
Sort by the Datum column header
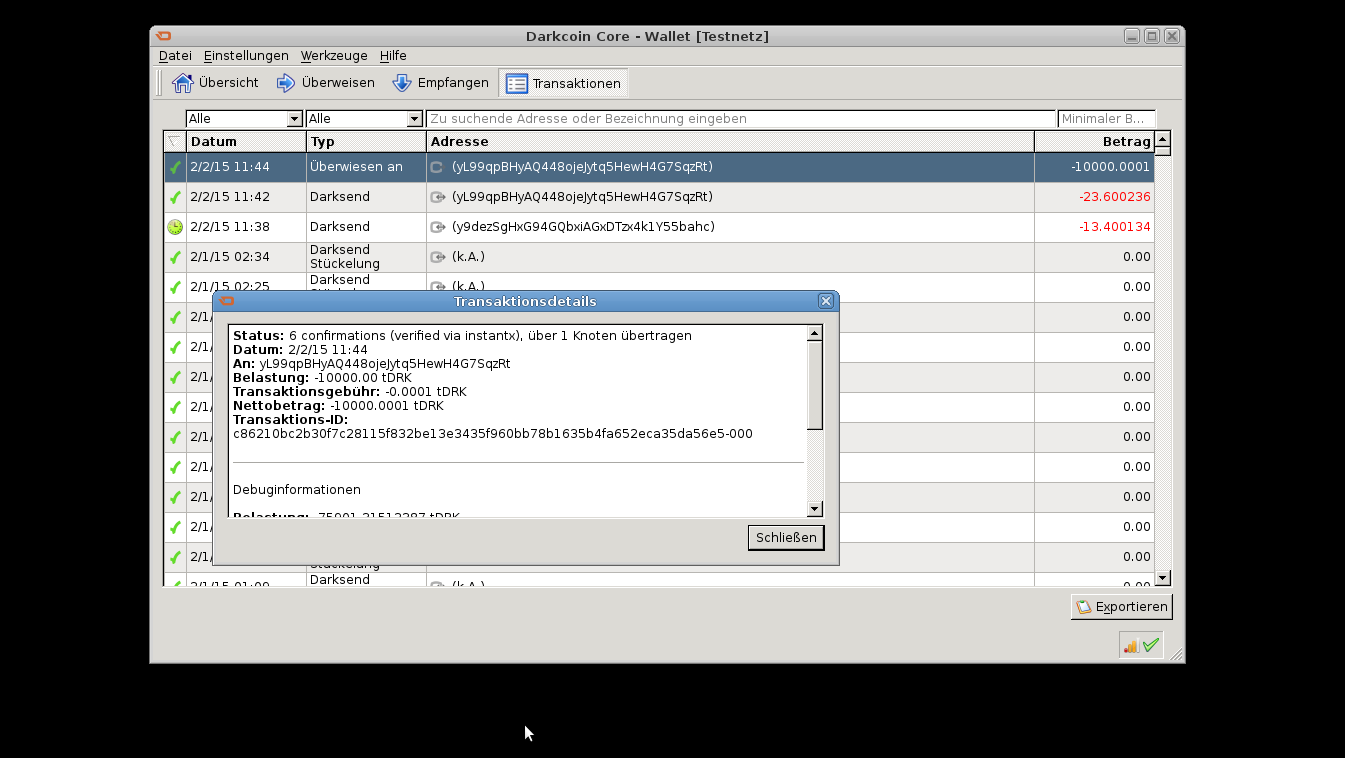pos(246,142)
